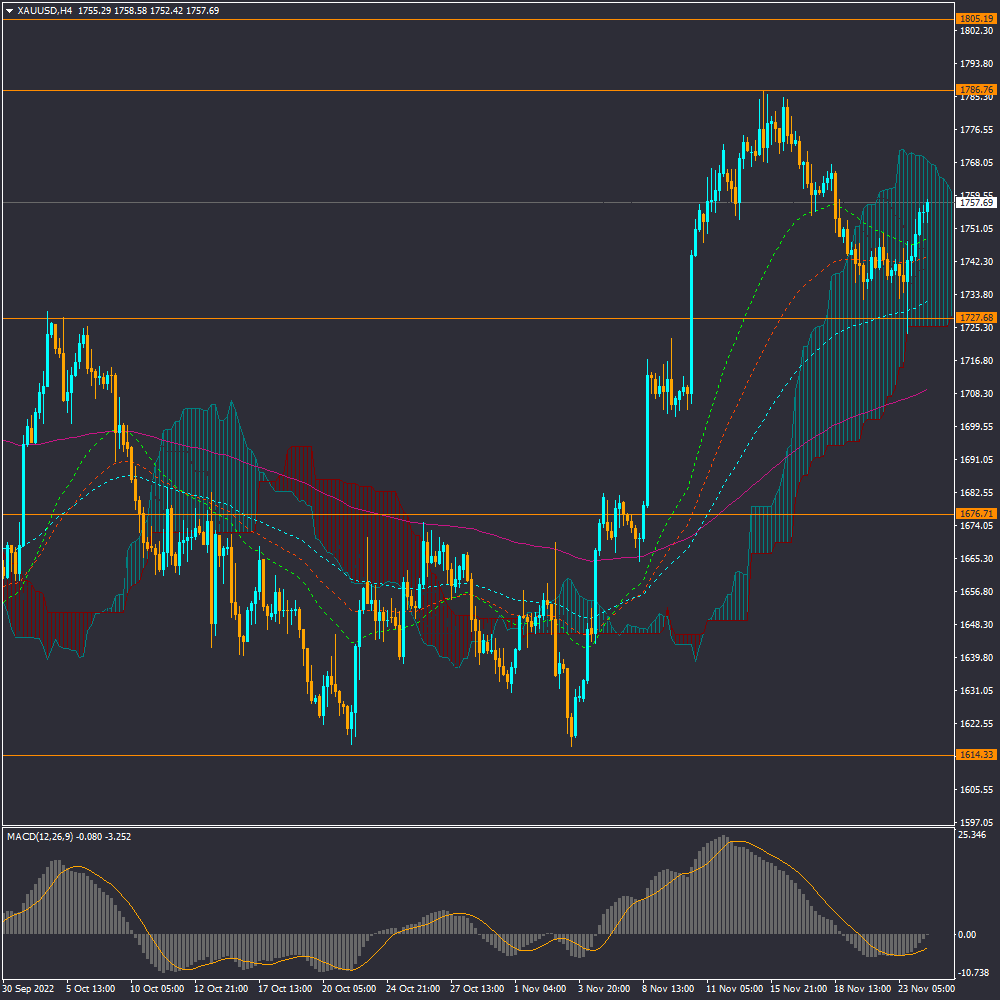
Task: Click the 1597.05 price axis value
Action: click(x=975, y=823)
